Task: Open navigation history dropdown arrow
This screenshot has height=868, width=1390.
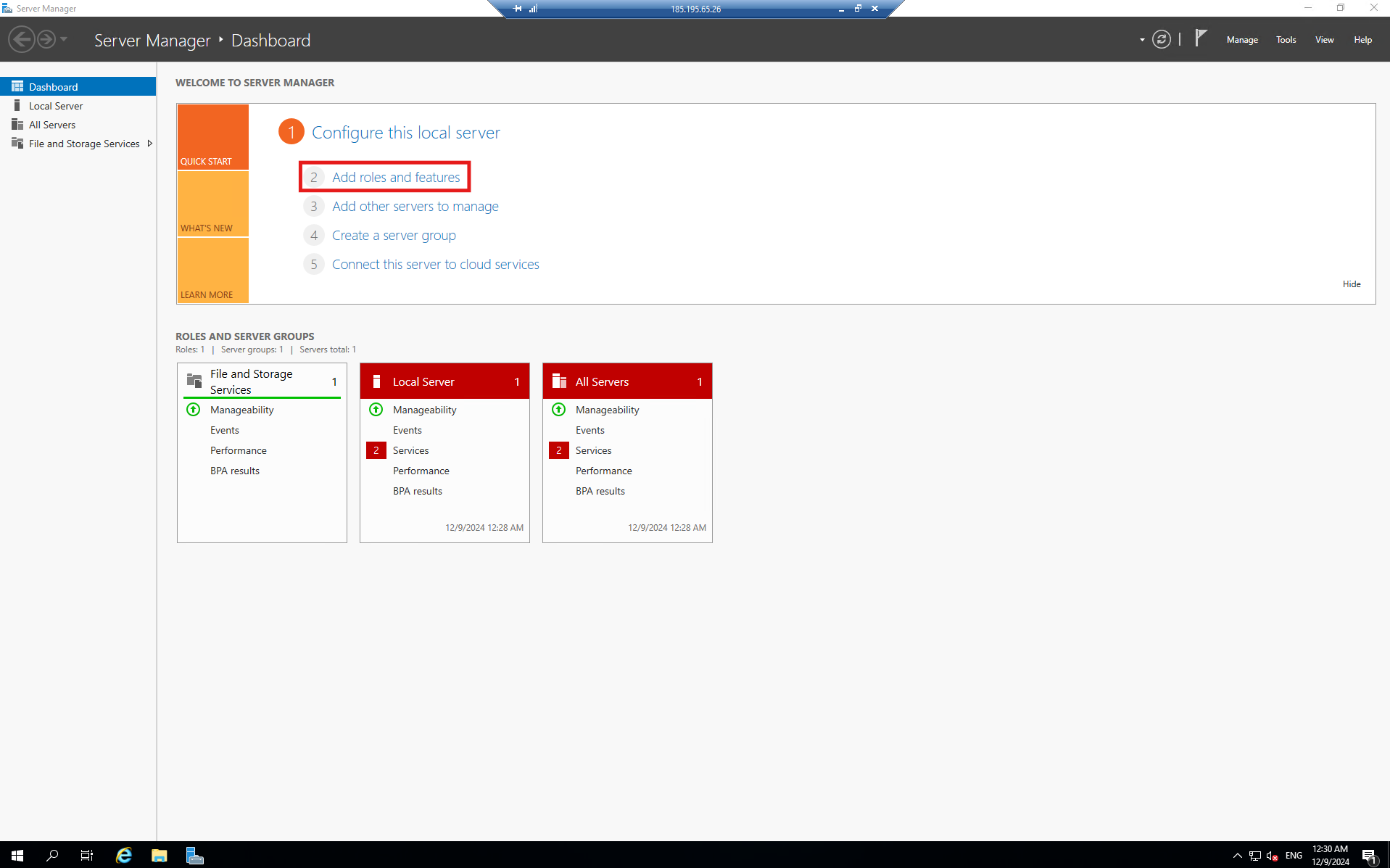Action: coord(64,39)
